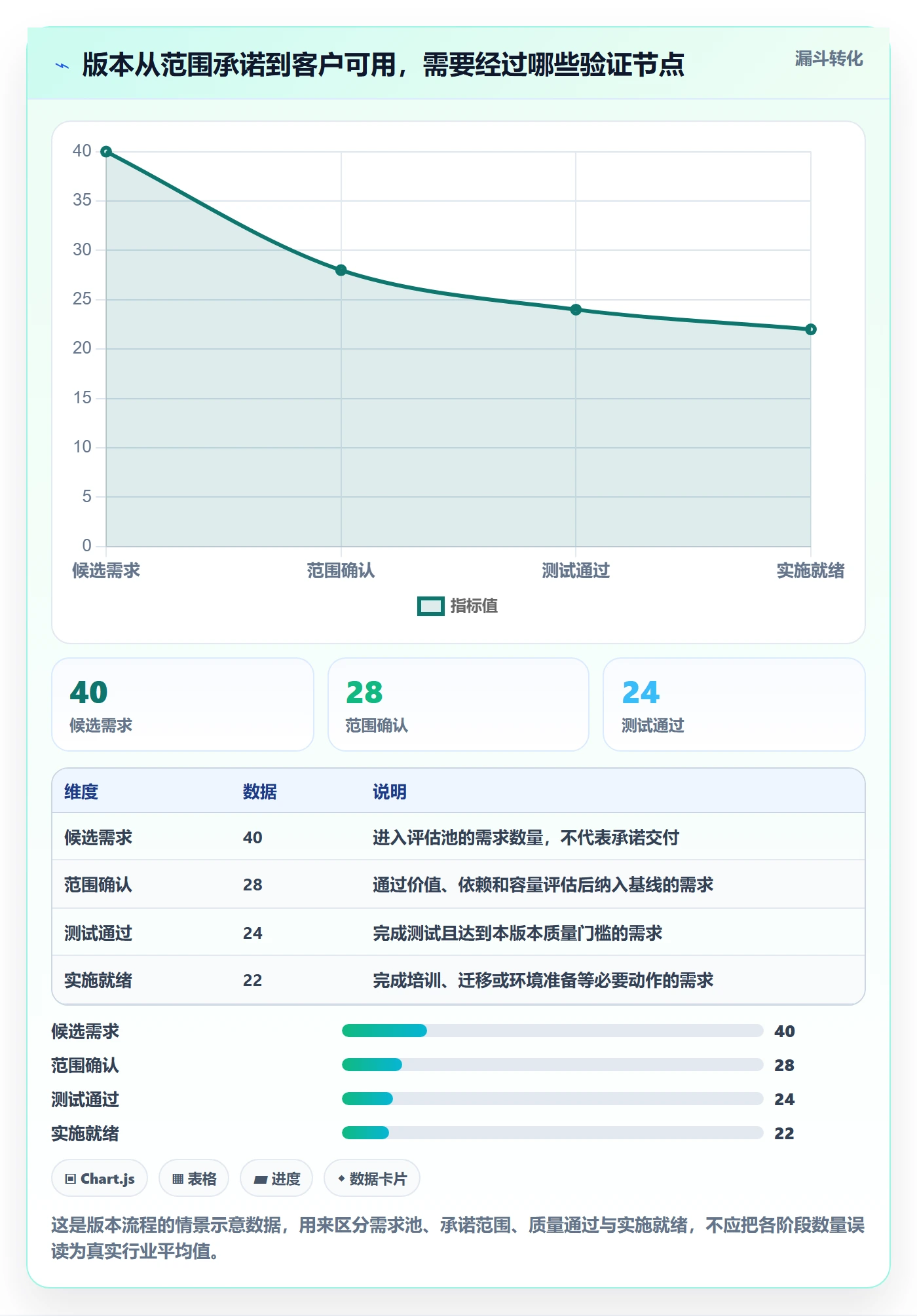Open the Chart.js chip

100,1179
